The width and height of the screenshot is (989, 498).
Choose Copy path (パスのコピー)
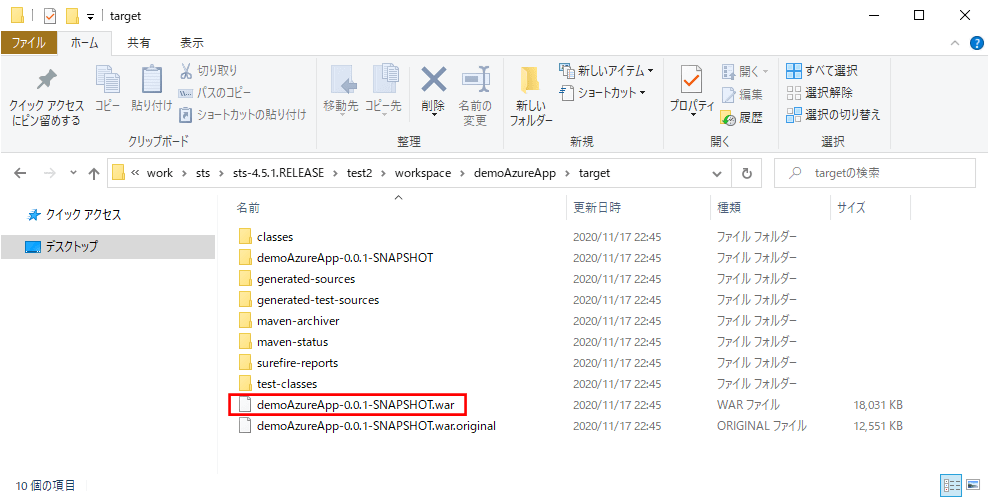click(x=214, y=93)
